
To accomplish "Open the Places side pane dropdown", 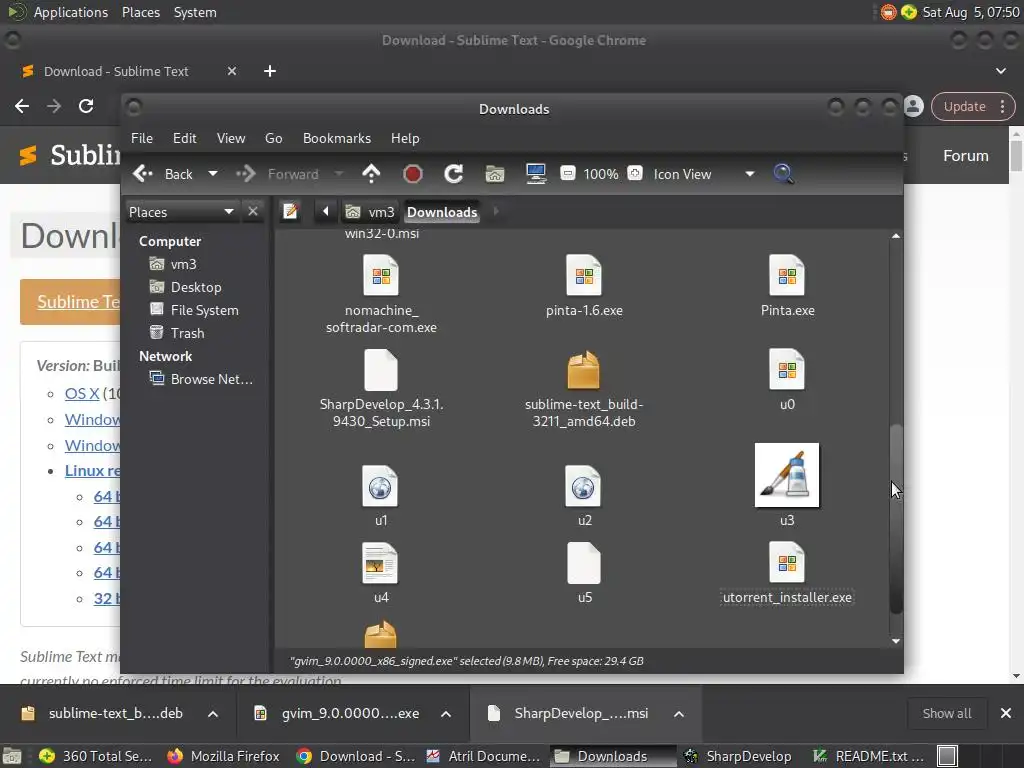I will [181, 212].
